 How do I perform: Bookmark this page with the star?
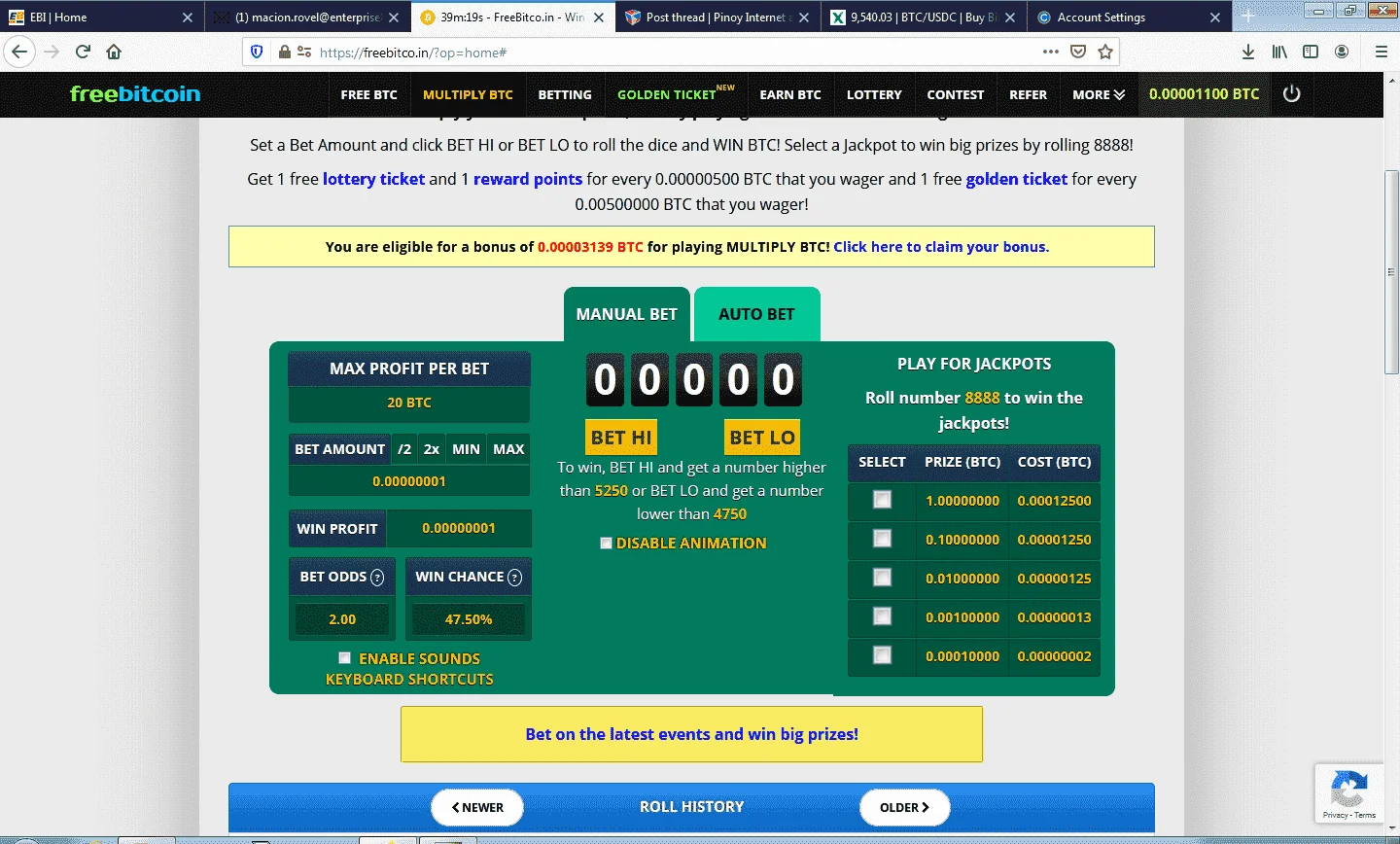1105,52
